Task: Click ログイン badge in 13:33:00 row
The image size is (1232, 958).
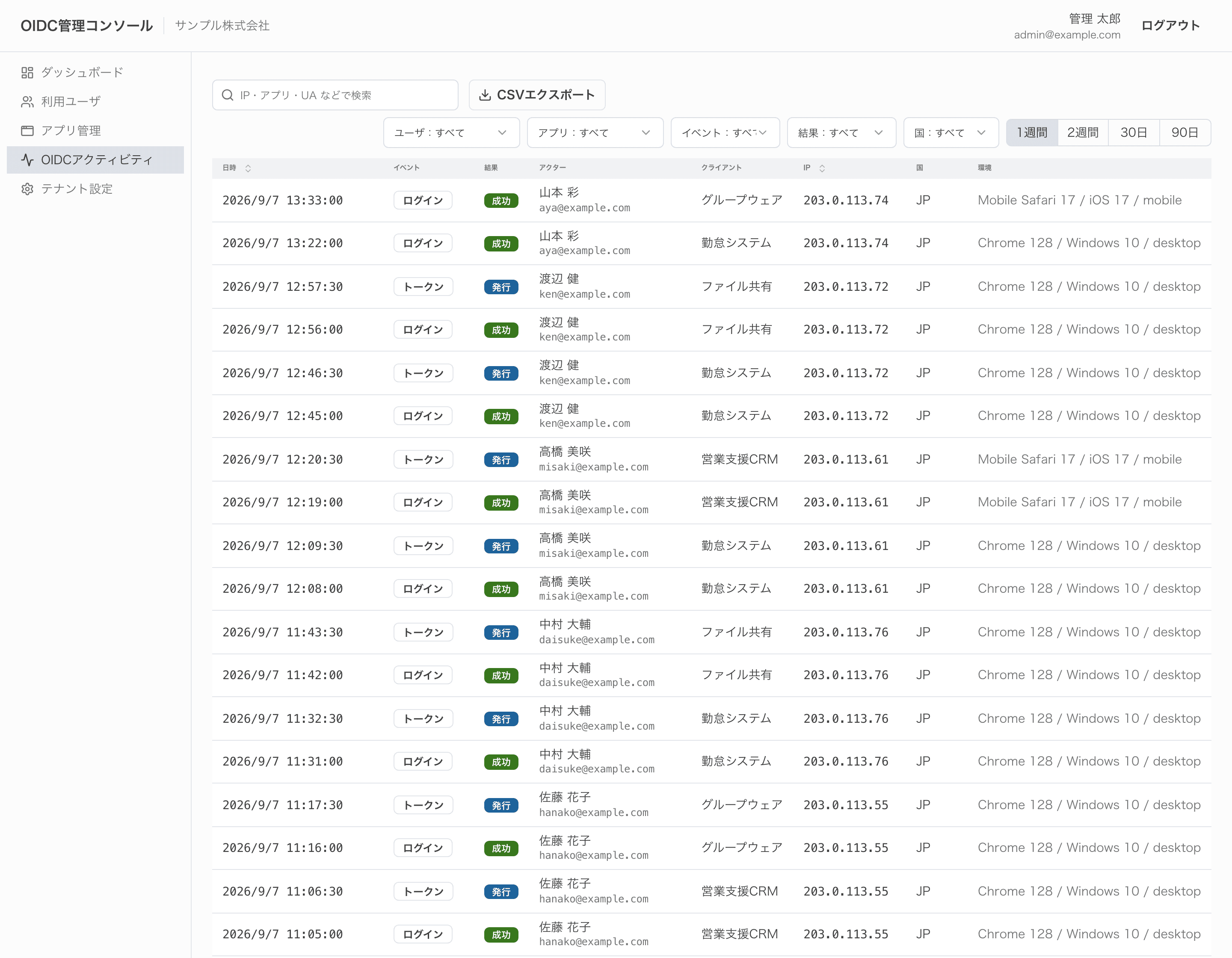Action: [423, 200]
